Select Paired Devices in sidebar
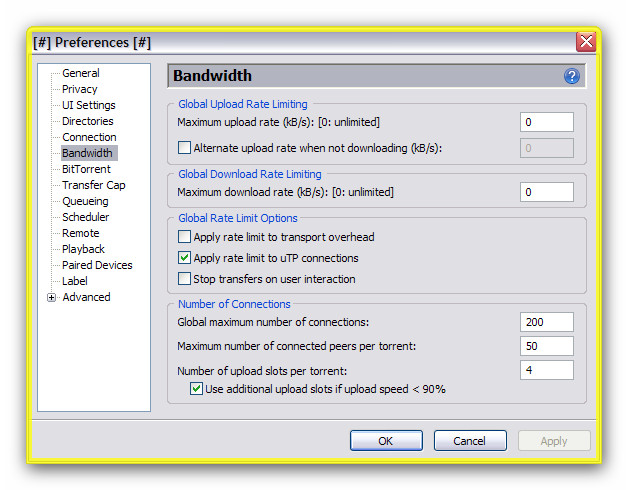The image size is (628, 490). (97, 265)
